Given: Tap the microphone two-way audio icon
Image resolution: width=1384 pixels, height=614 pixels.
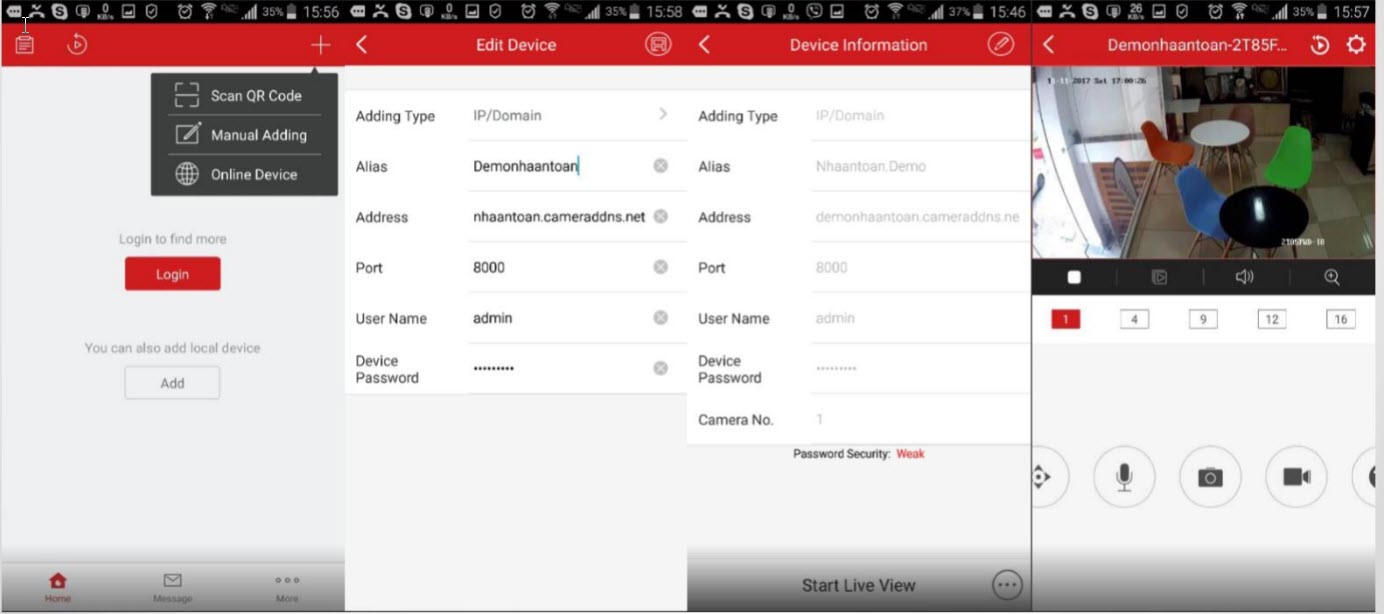Looking at the screenshot, I should tap(1124, 477).
